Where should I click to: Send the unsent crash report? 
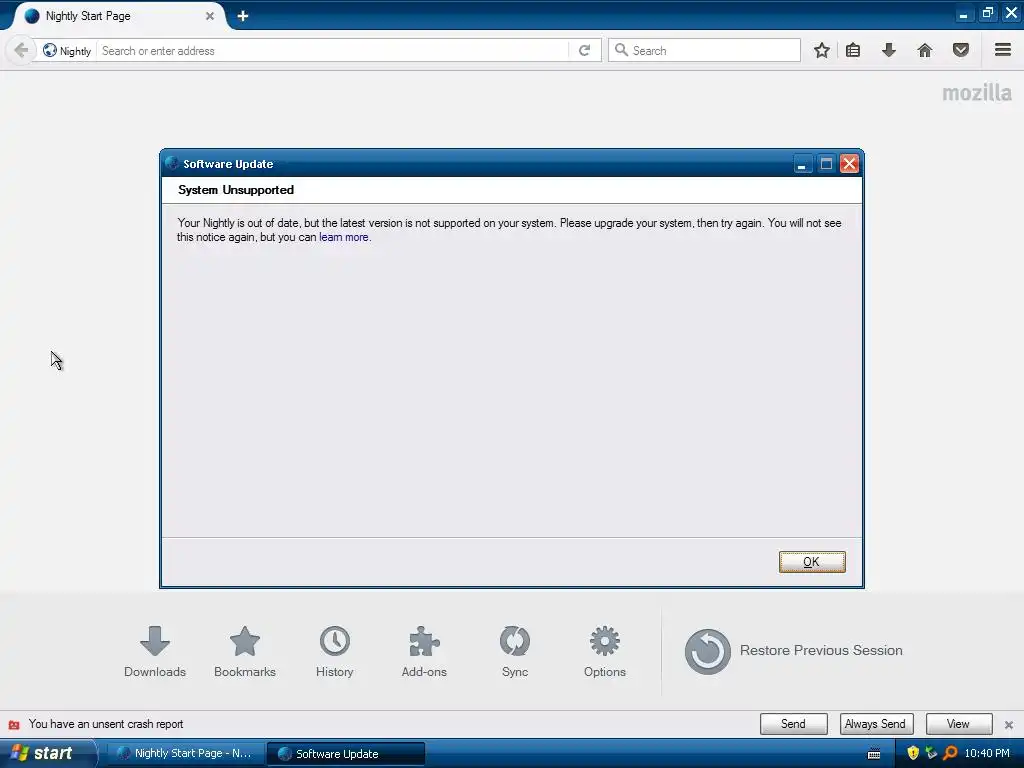[793, 724]
